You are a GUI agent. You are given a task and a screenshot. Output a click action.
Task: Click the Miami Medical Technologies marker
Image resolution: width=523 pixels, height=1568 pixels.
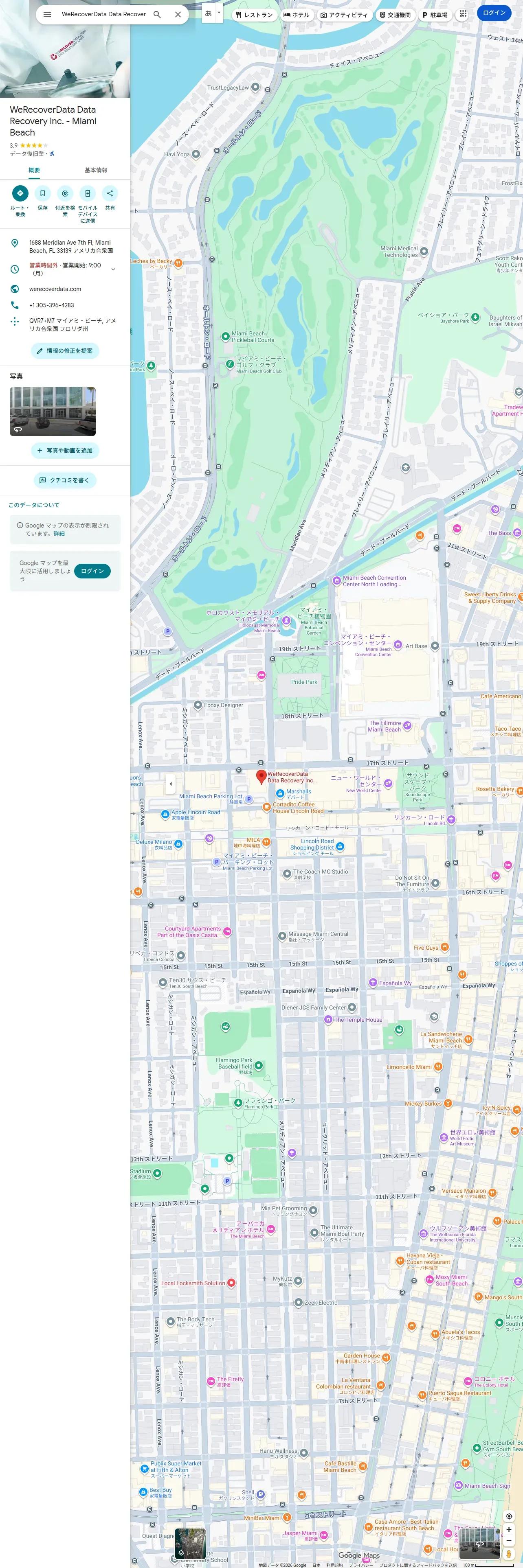click(424, 252)
